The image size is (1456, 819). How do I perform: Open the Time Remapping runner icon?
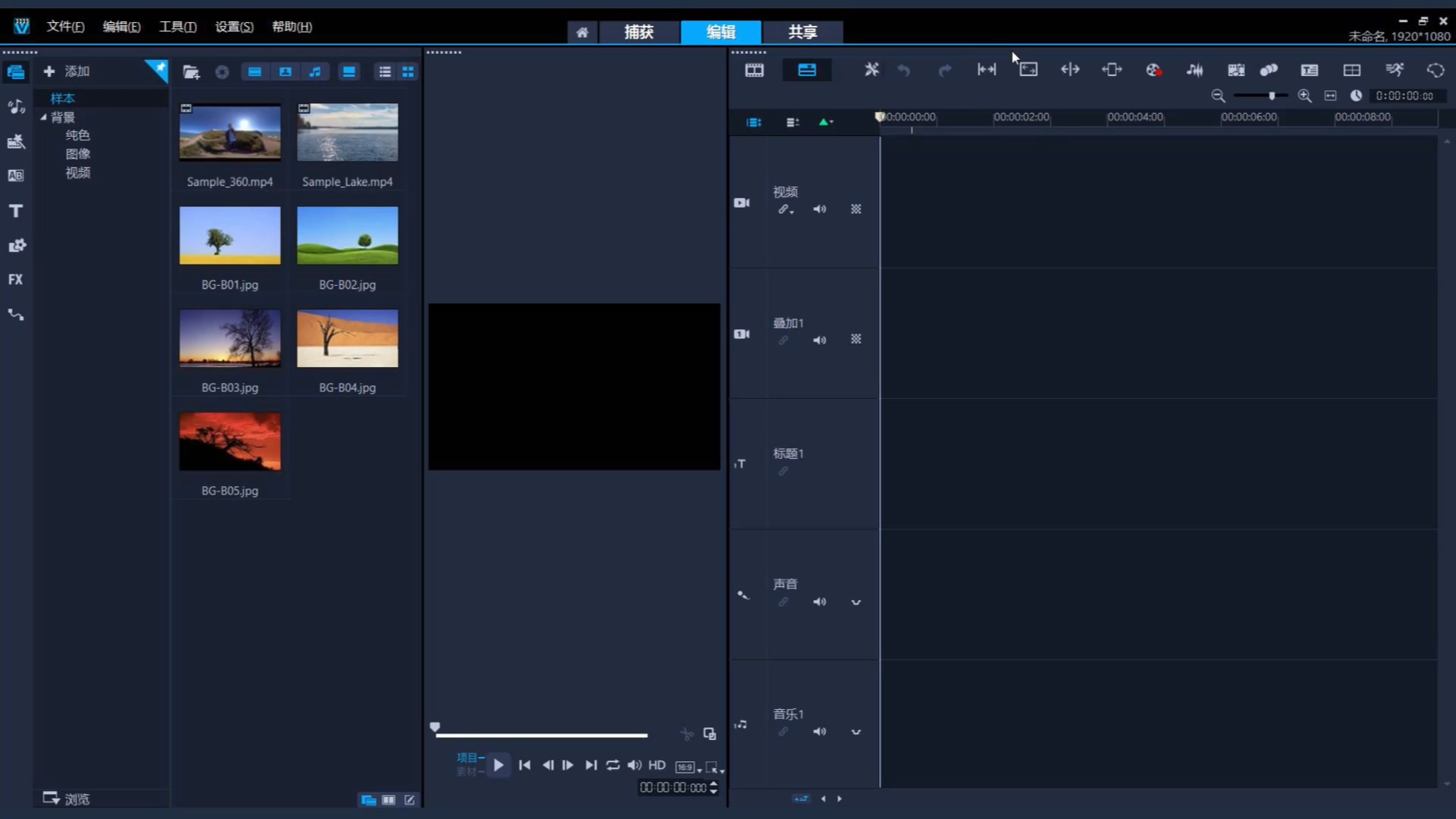(x=1395, y=70)
